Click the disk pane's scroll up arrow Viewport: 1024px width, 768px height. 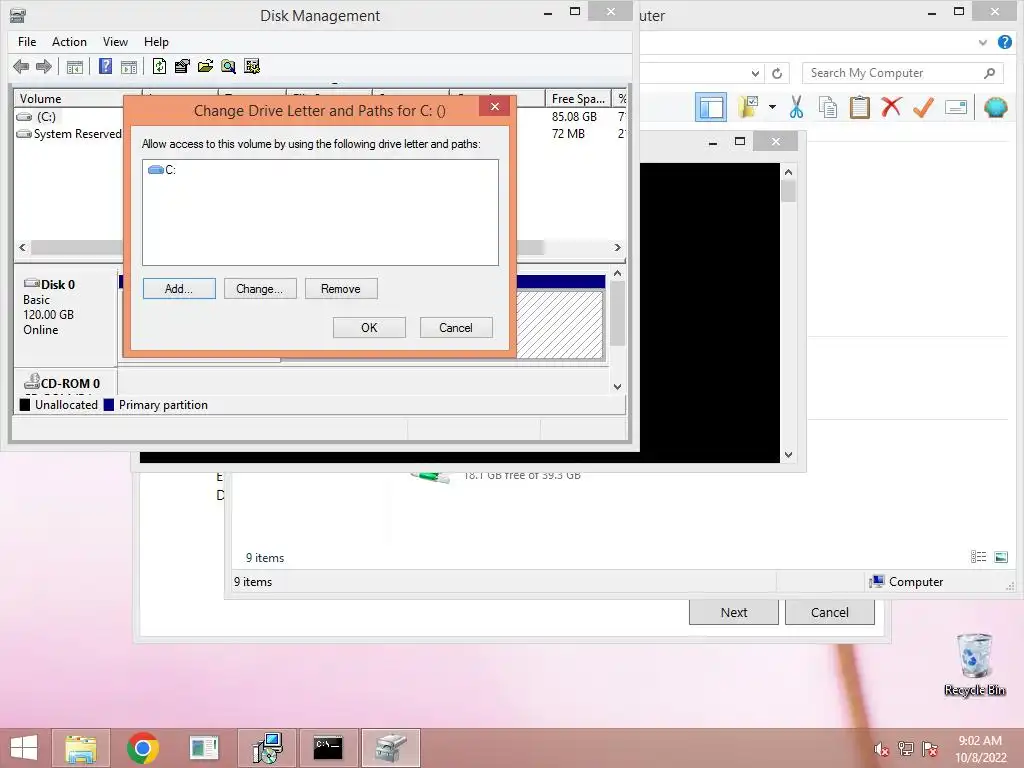point(617,273)
